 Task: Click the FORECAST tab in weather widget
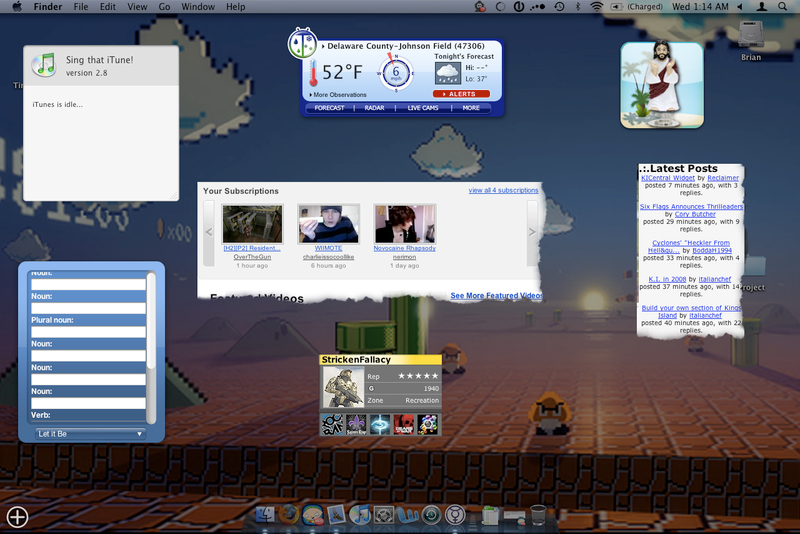click(x=329, y=108)
